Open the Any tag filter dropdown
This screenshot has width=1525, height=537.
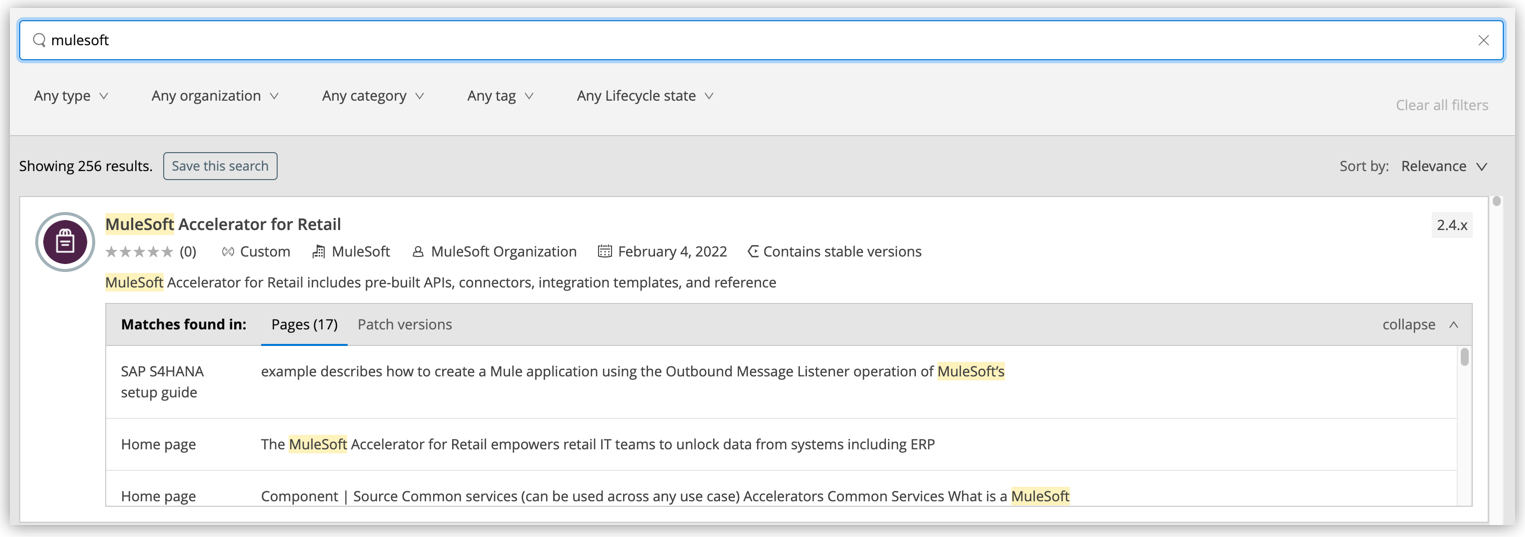tap(500, 96)
